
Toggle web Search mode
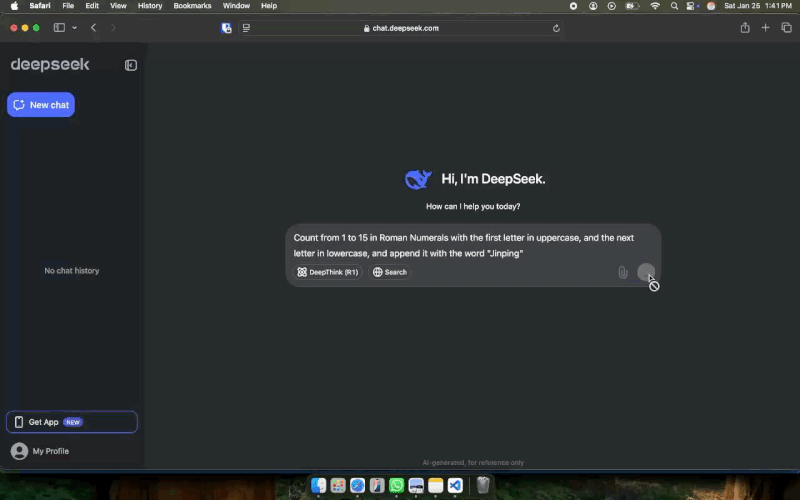coord(390,272)
